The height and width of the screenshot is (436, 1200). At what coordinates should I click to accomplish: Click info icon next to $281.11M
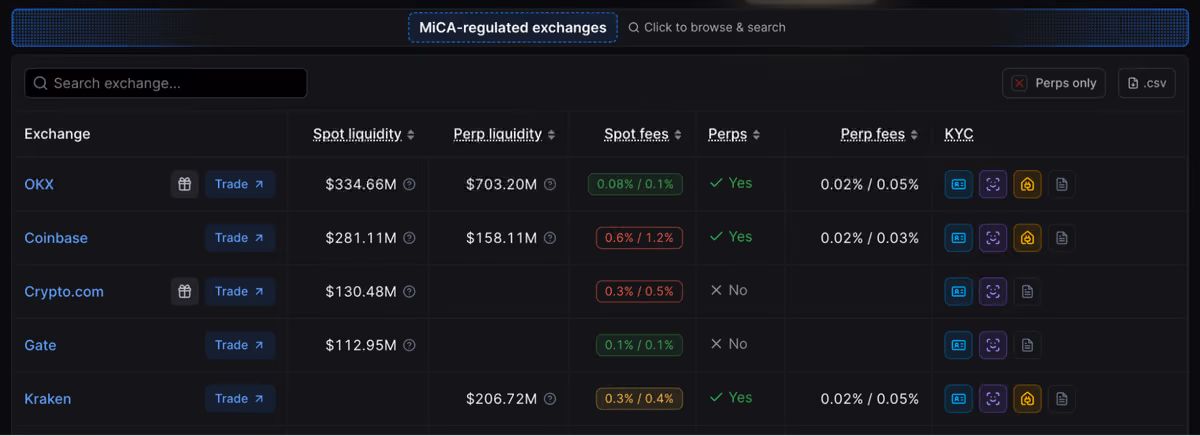(x=409, y=238)
